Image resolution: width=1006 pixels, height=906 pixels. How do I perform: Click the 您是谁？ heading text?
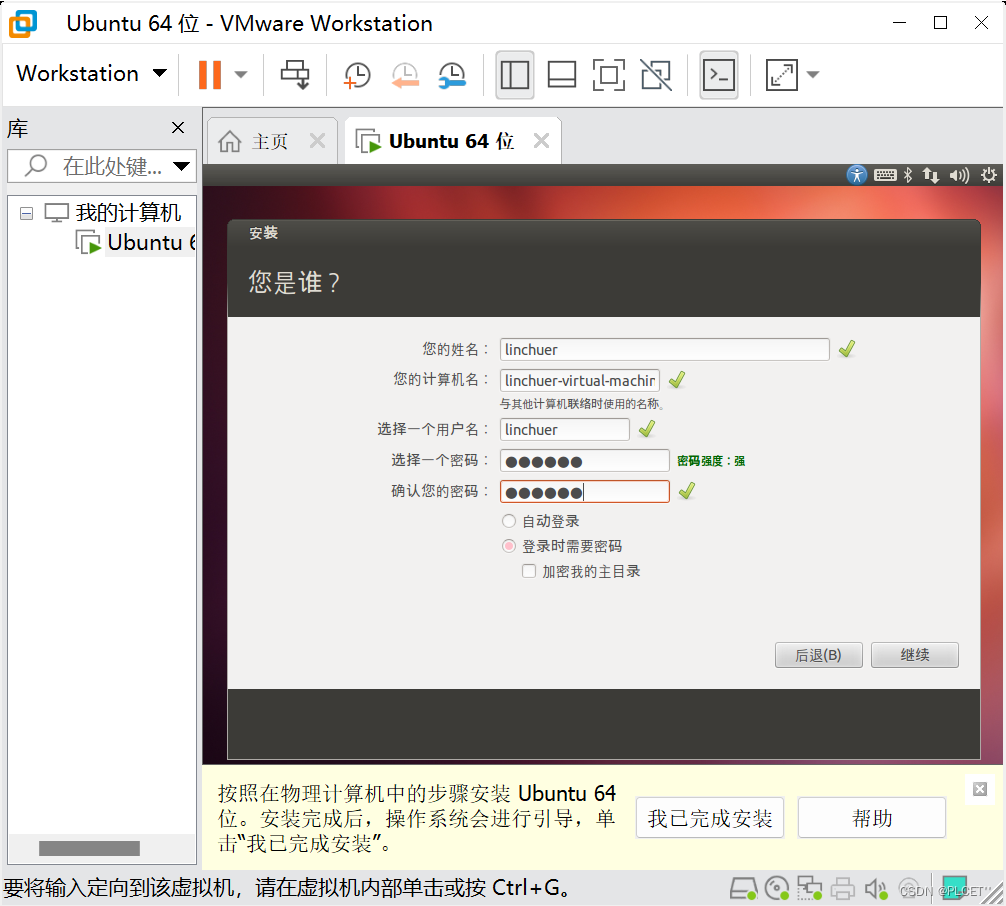pos(294,282)
